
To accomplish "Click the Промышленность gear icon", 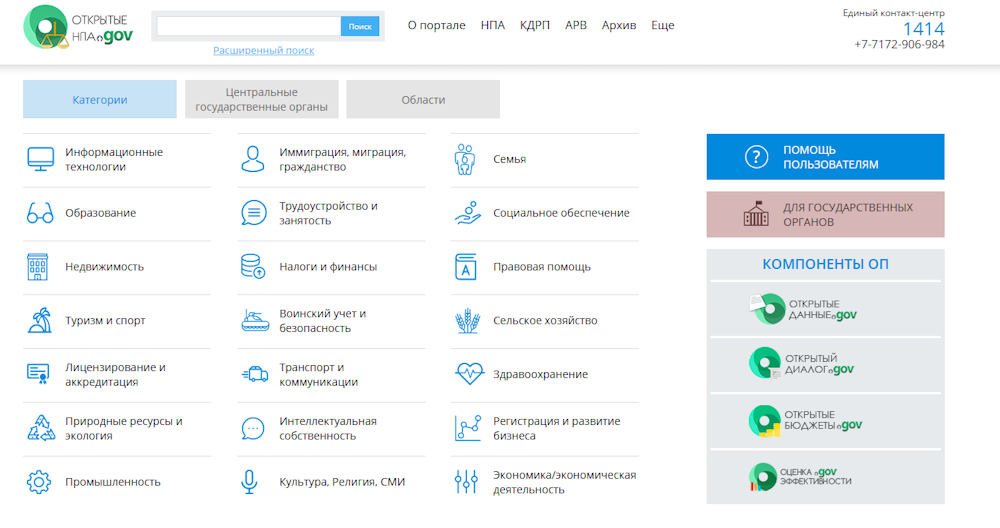I will point(40,482).
